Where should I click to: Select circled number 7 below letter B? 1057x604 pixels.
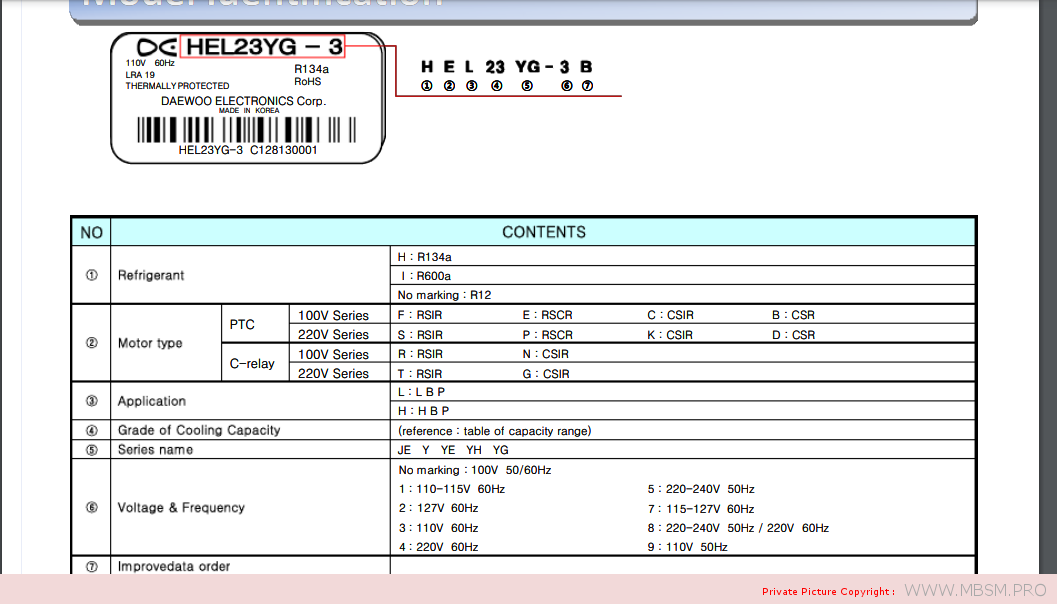(587, 86)
